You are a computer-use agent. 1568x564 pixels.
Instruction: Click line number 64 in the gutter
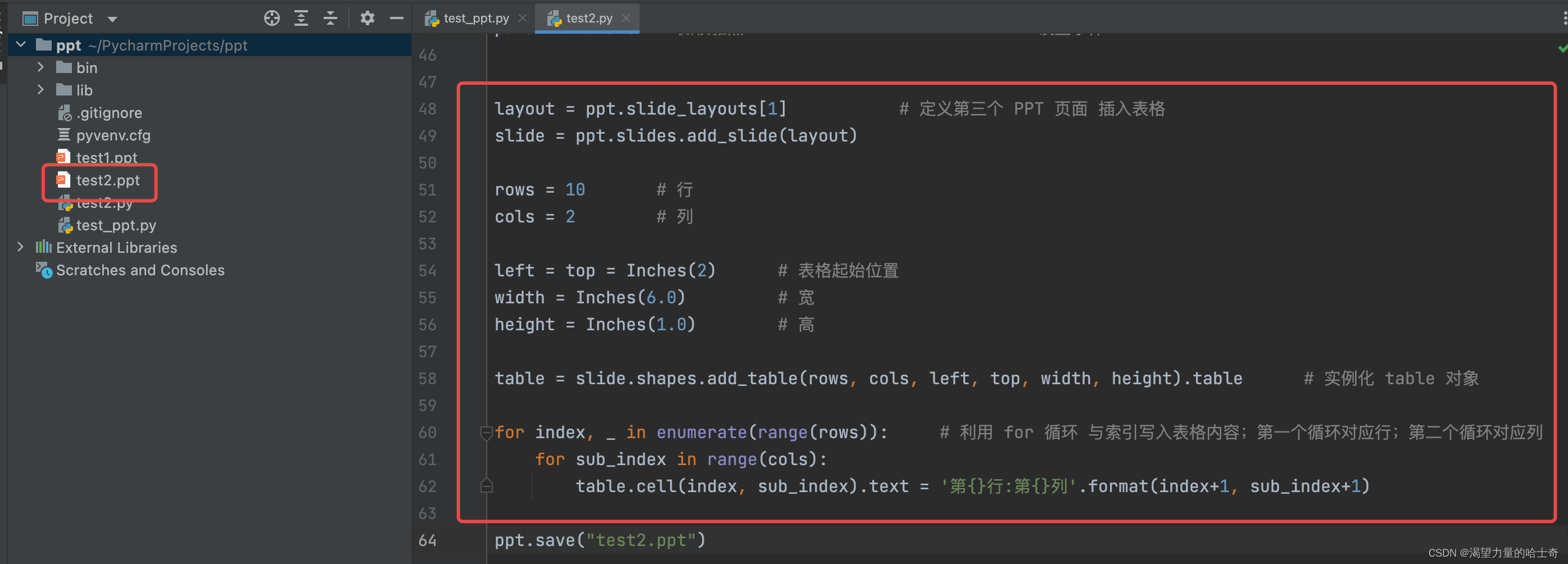point(427,540)
